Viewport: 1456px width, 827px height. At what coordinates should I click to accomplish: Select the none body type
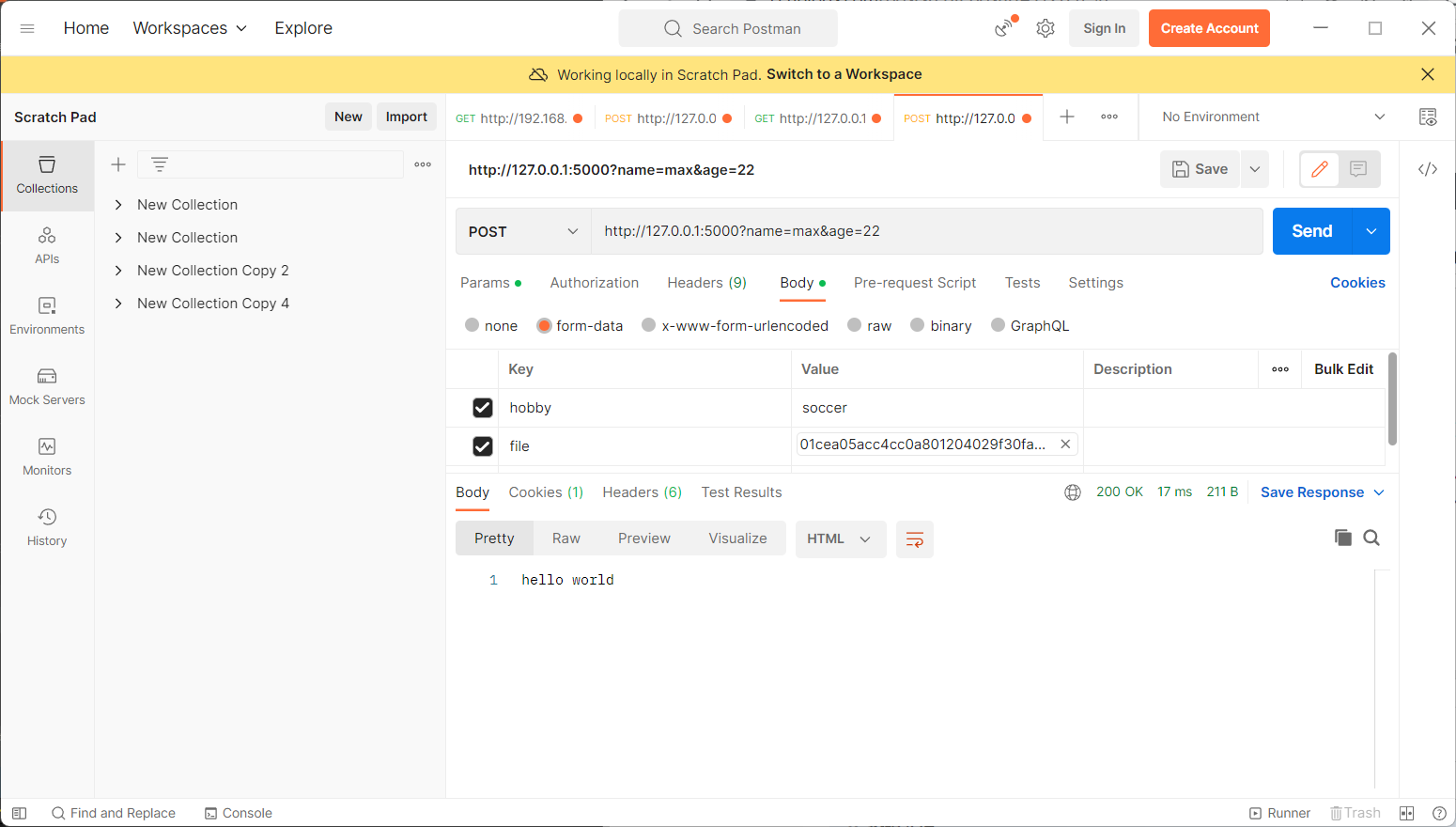[472, 325]
